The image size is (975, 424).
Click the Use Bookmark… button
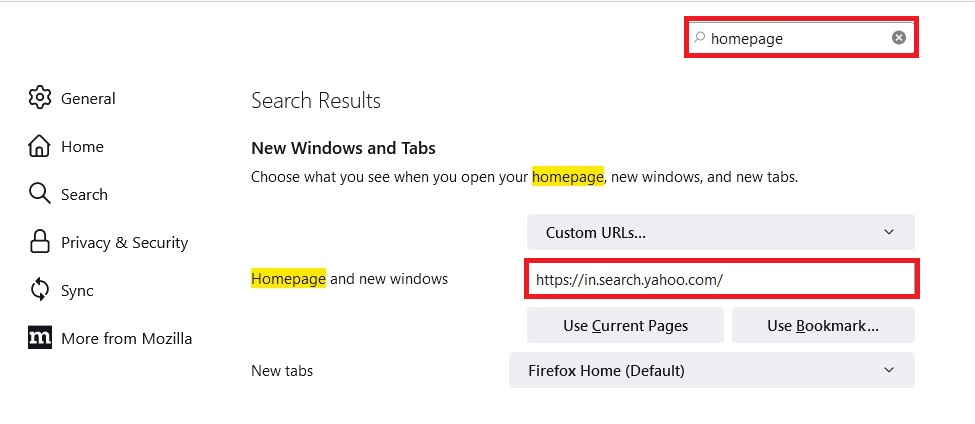tap(823, 325)
